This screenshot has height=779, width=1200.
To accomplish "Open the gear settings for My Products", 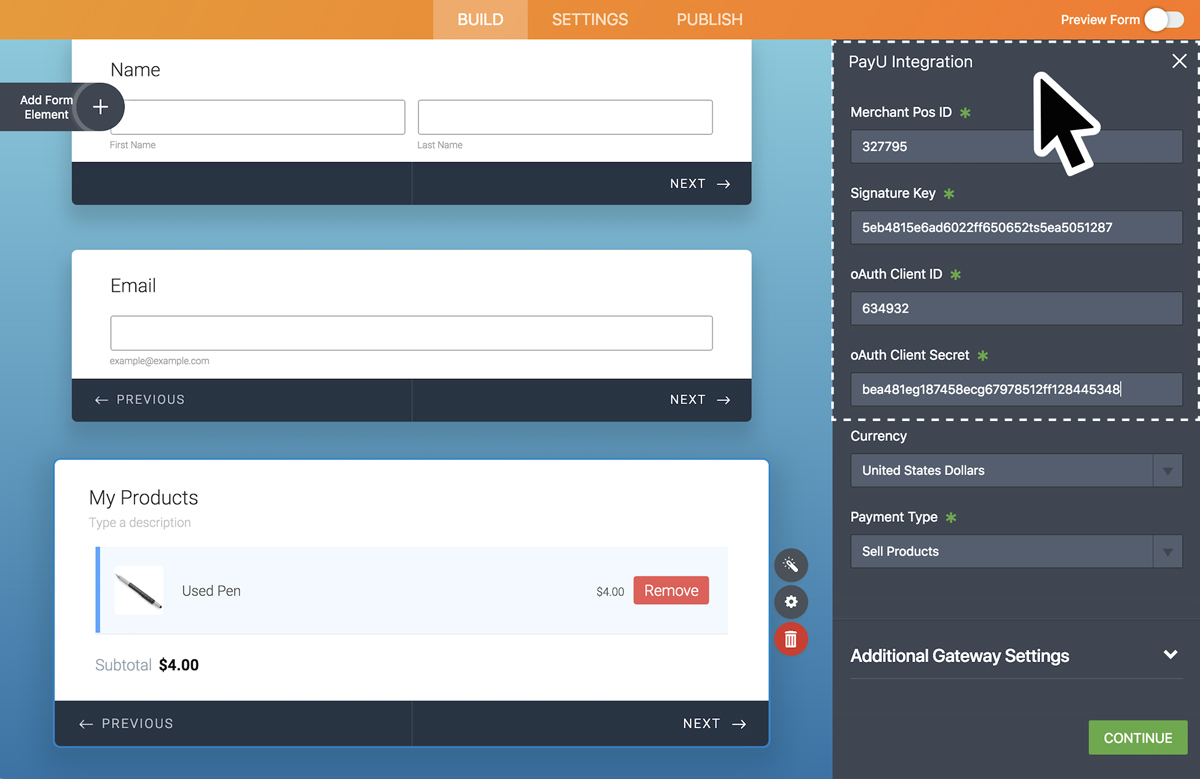I will [790, 602].
